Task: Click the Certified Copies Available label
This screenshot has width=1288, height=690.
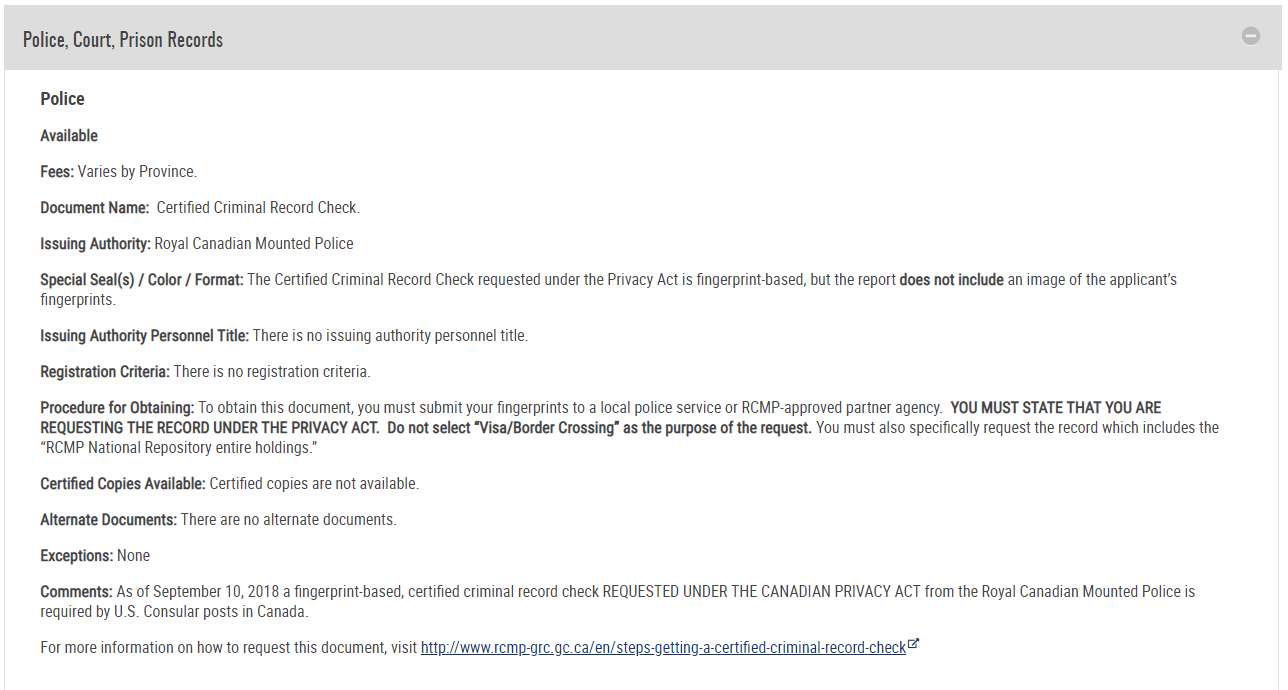Action: click(x=123, y=484)
